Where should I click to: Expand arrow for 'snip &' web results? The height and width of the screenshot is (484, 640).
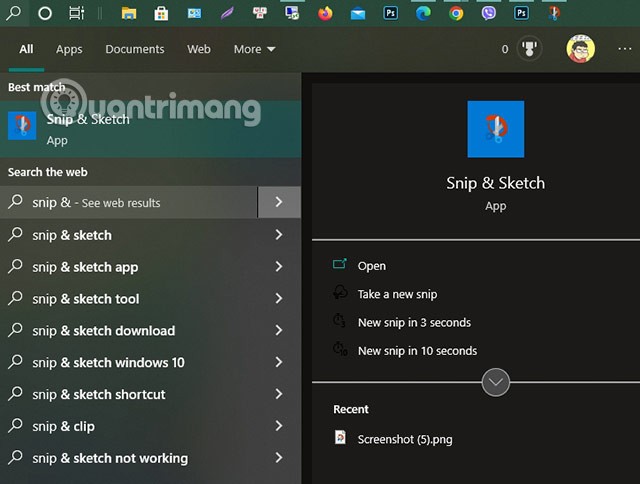click(279, 202)
